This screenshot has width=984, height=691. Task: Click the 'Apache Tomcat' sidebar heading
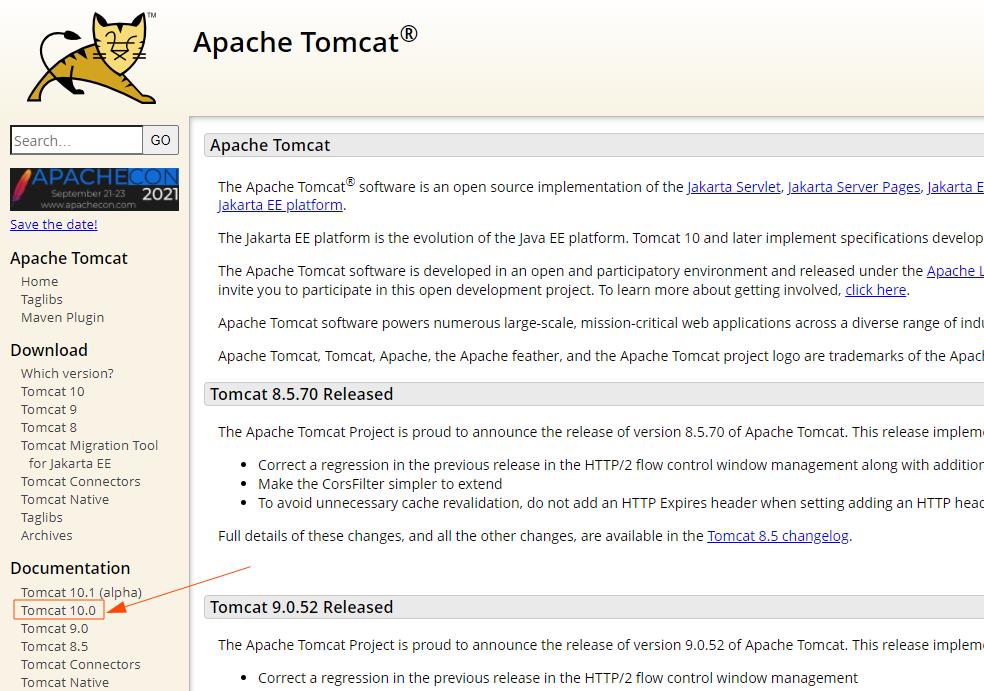(69, 258)
